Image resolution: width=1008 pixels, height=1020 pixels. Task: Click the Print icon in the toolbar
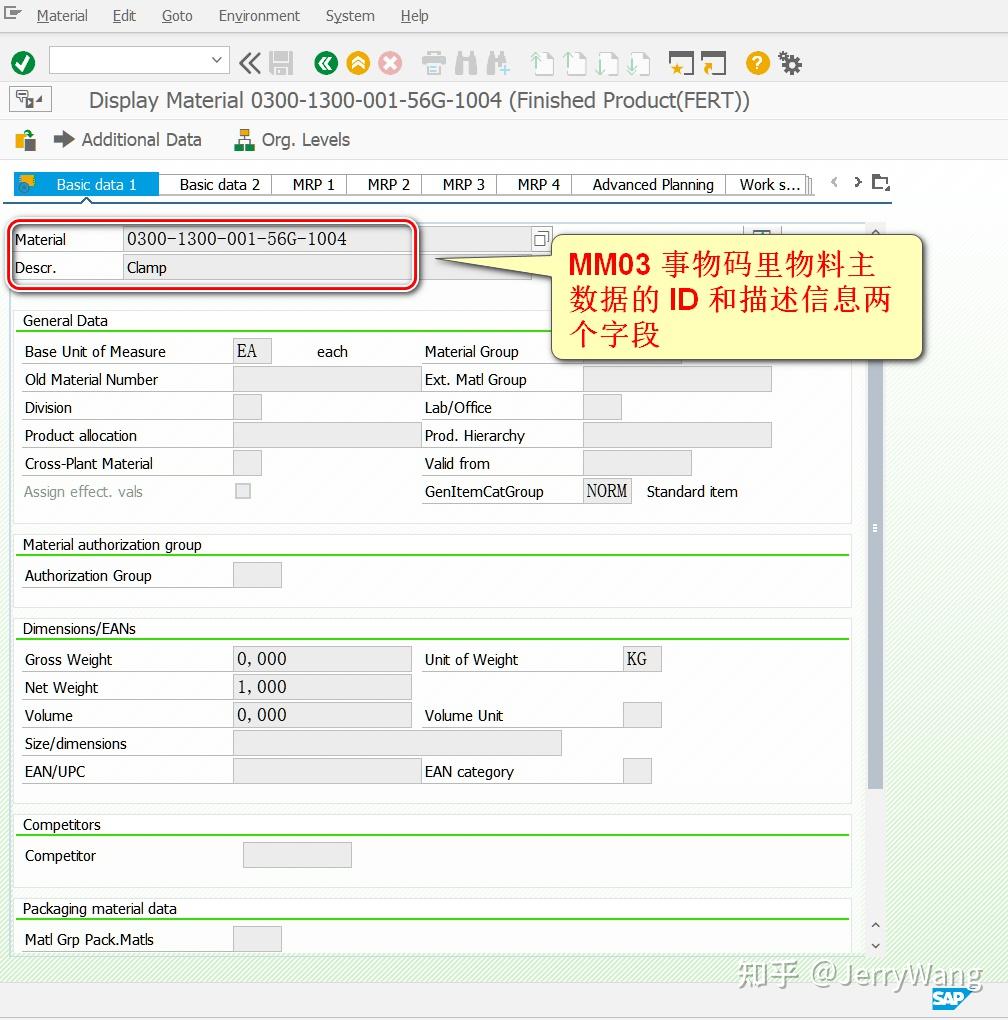433,63
